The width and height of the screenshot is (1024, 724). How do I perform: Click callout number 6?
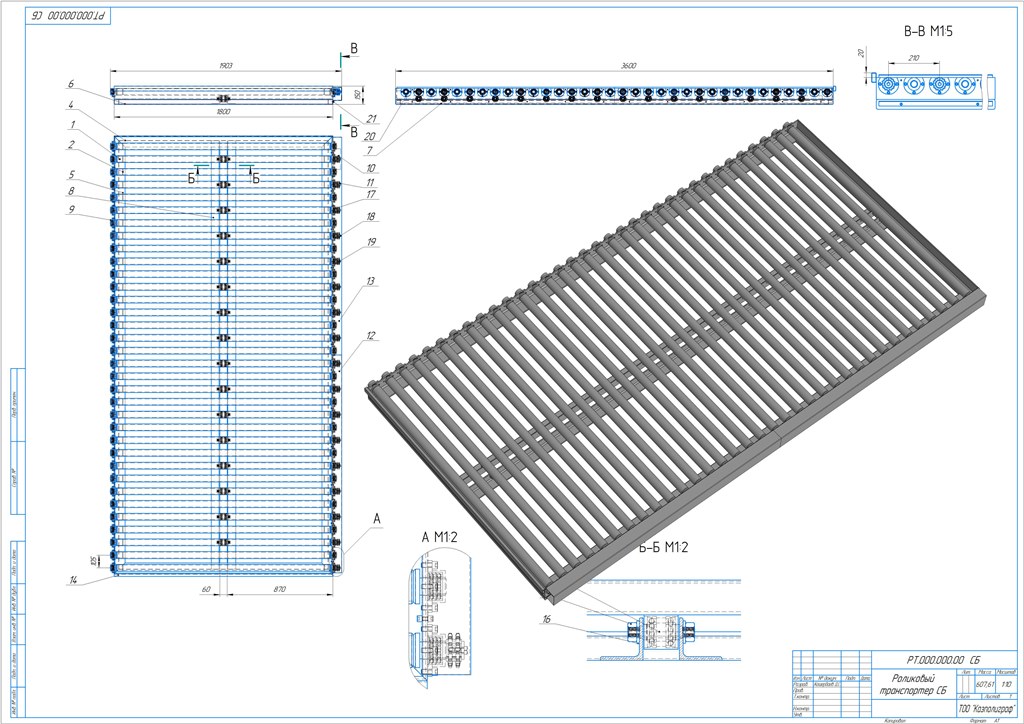(71, 84)
